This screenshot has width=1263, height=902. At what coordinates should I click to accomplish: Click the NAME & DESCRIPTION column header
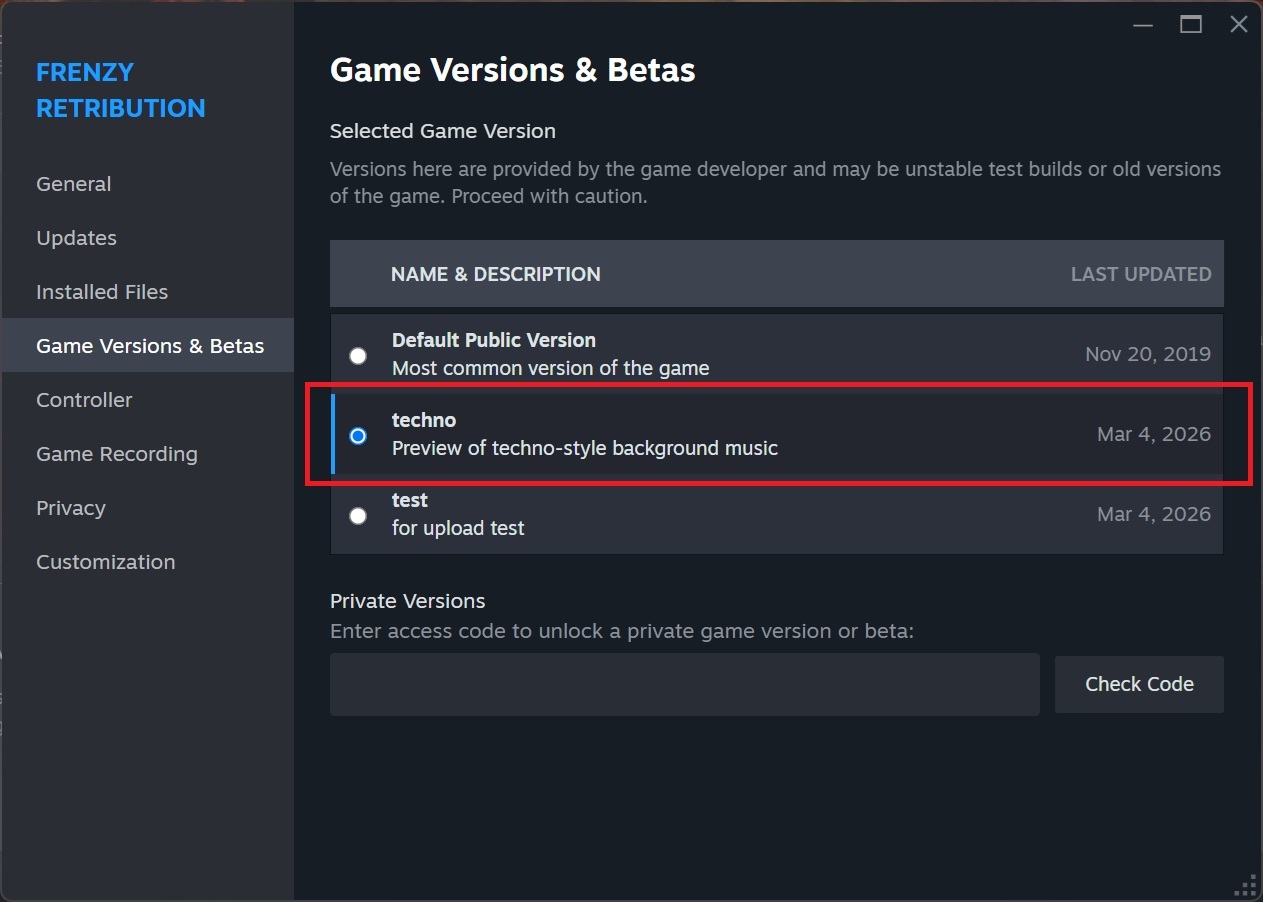[x=495, y=274]
